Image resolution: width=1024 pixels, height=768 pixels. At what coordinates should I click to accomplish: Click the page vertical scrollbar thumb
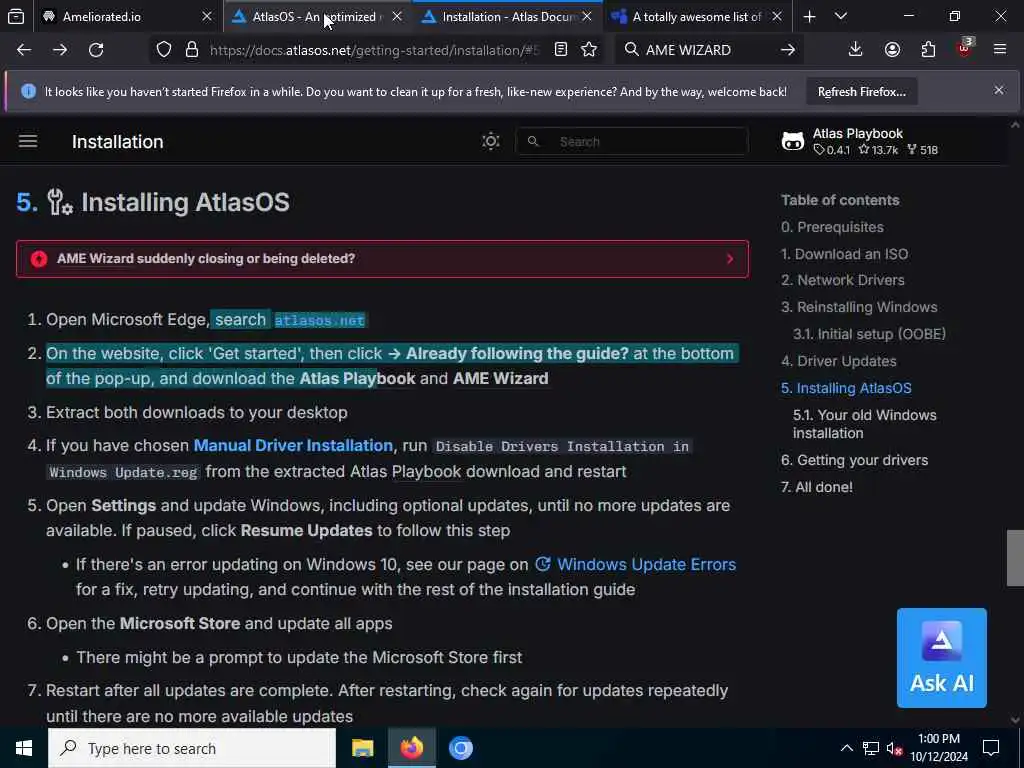1014,558
